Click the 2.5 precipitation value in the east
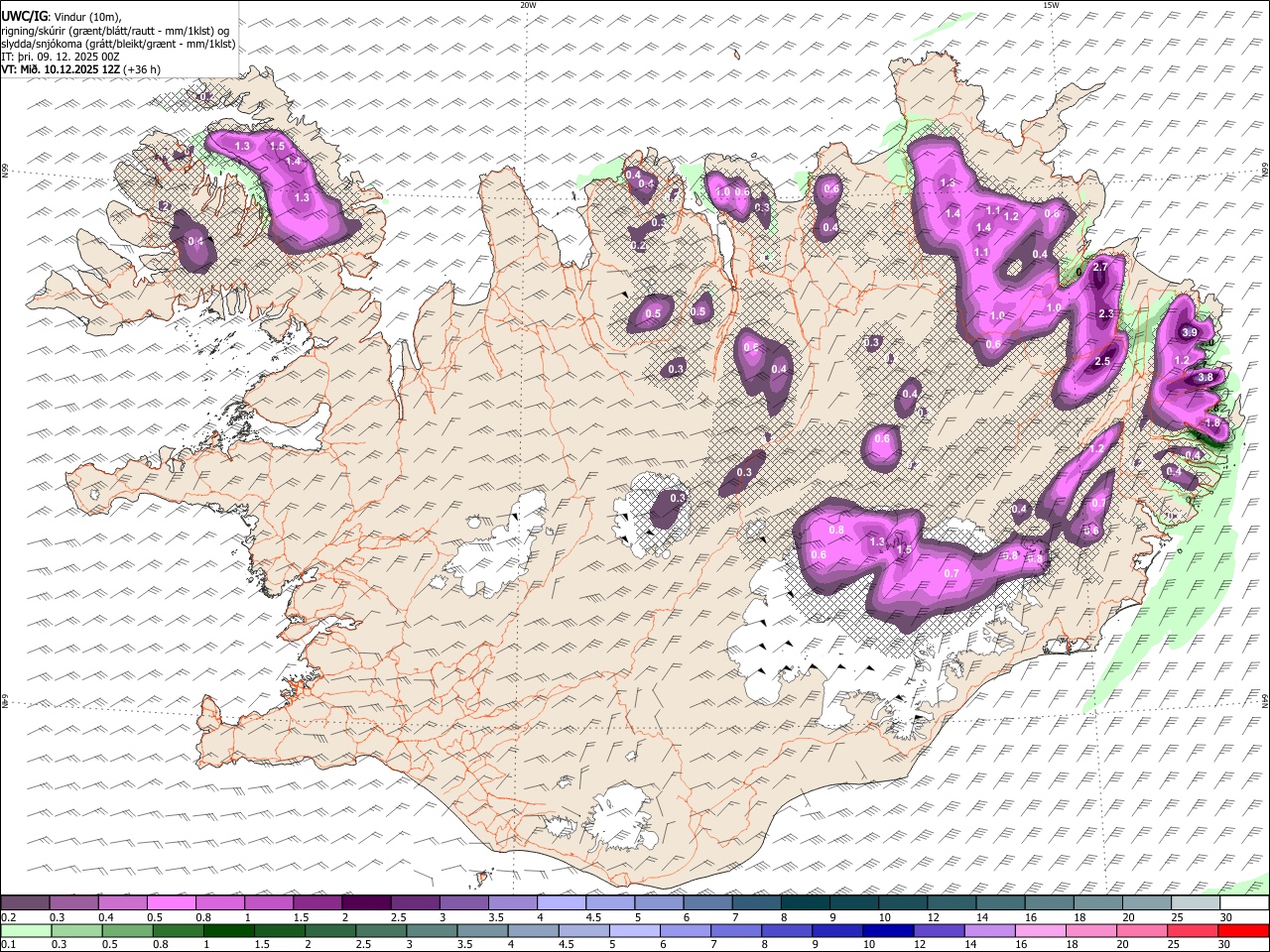Screen dimensions: 1270x952 [1102, 362]
